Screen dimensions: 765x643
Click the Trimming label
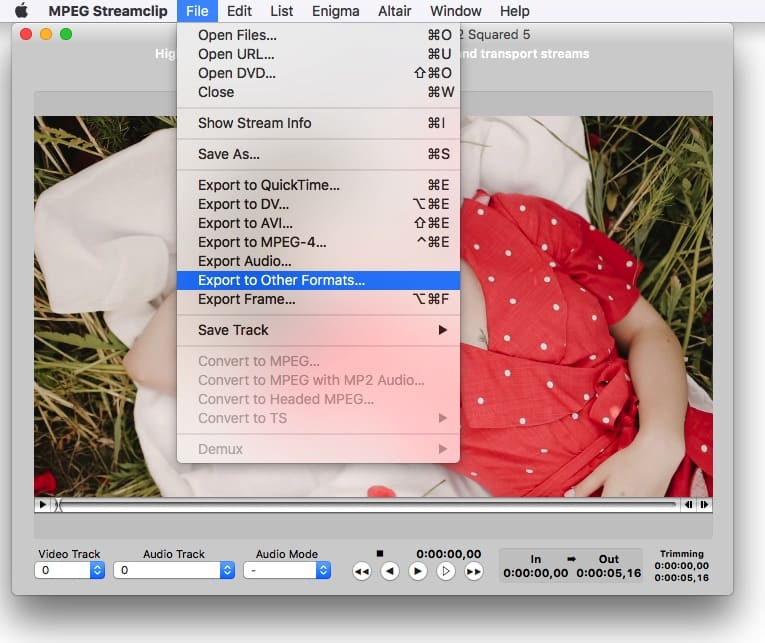click(x=682, y=554)
